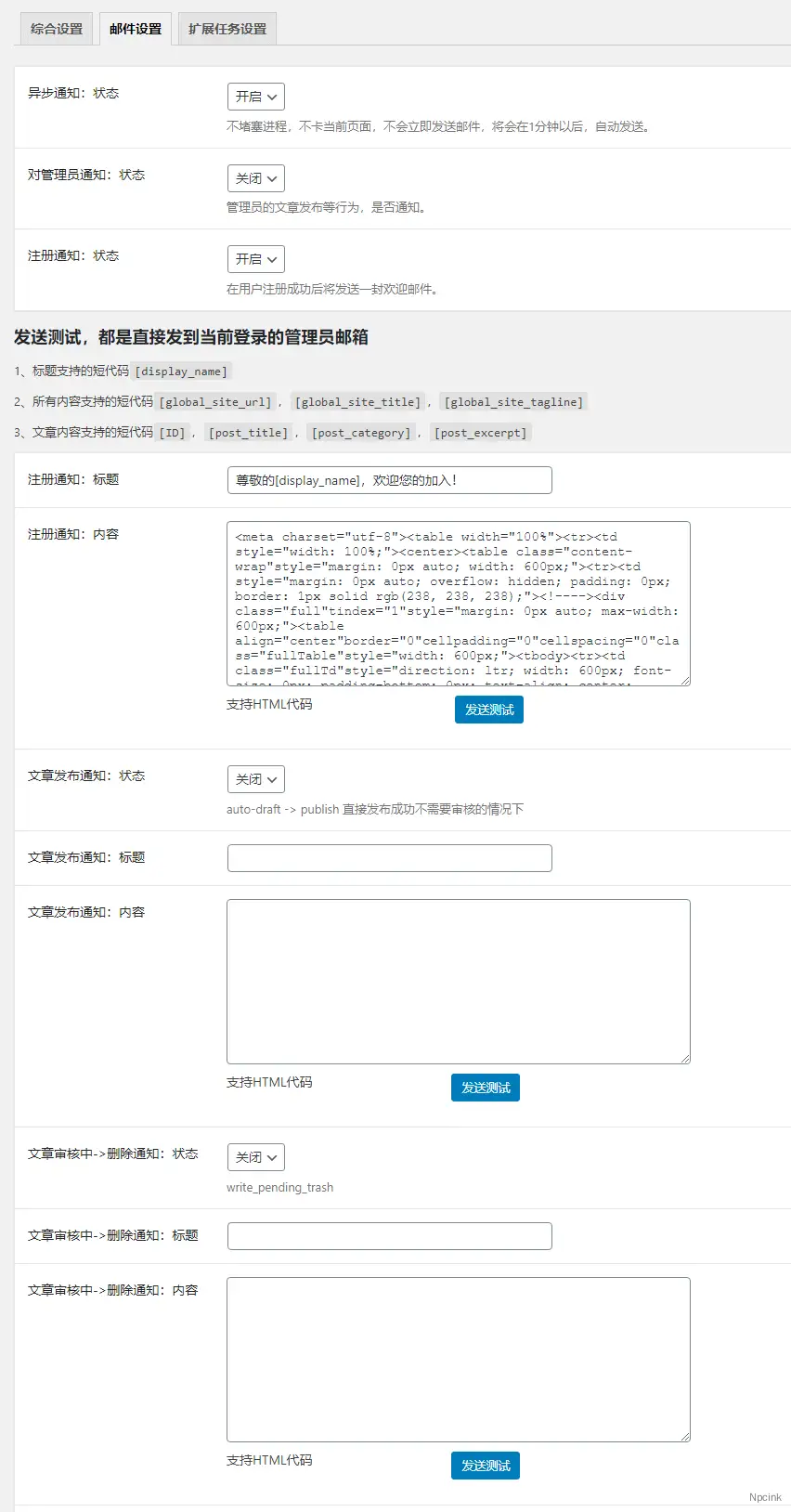Screen dimensions: 791x1512
Task: Click the [post_title] shortcode tag
Action: coord(248,433)
